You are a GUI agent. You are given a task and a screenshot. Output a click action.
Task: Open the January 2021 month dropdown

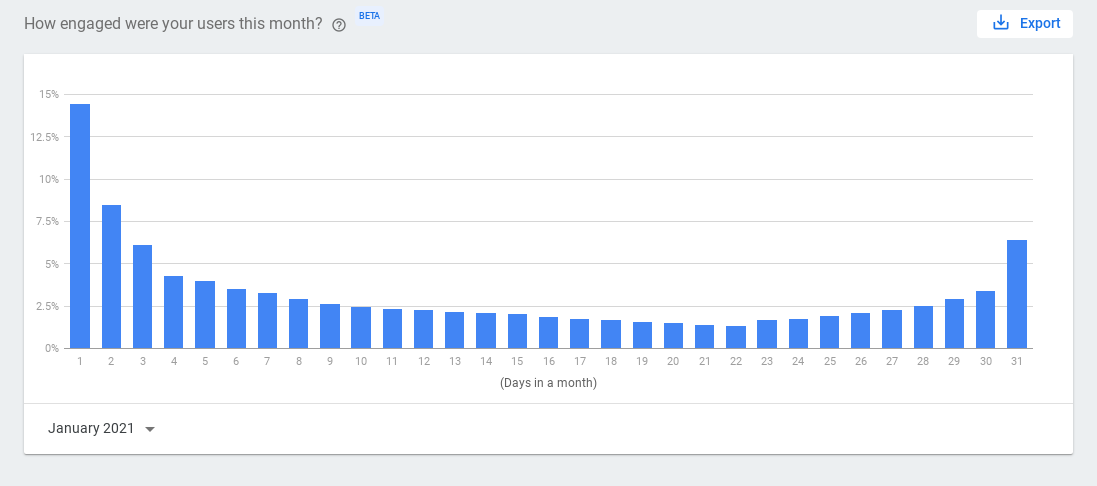coord(100,428)
